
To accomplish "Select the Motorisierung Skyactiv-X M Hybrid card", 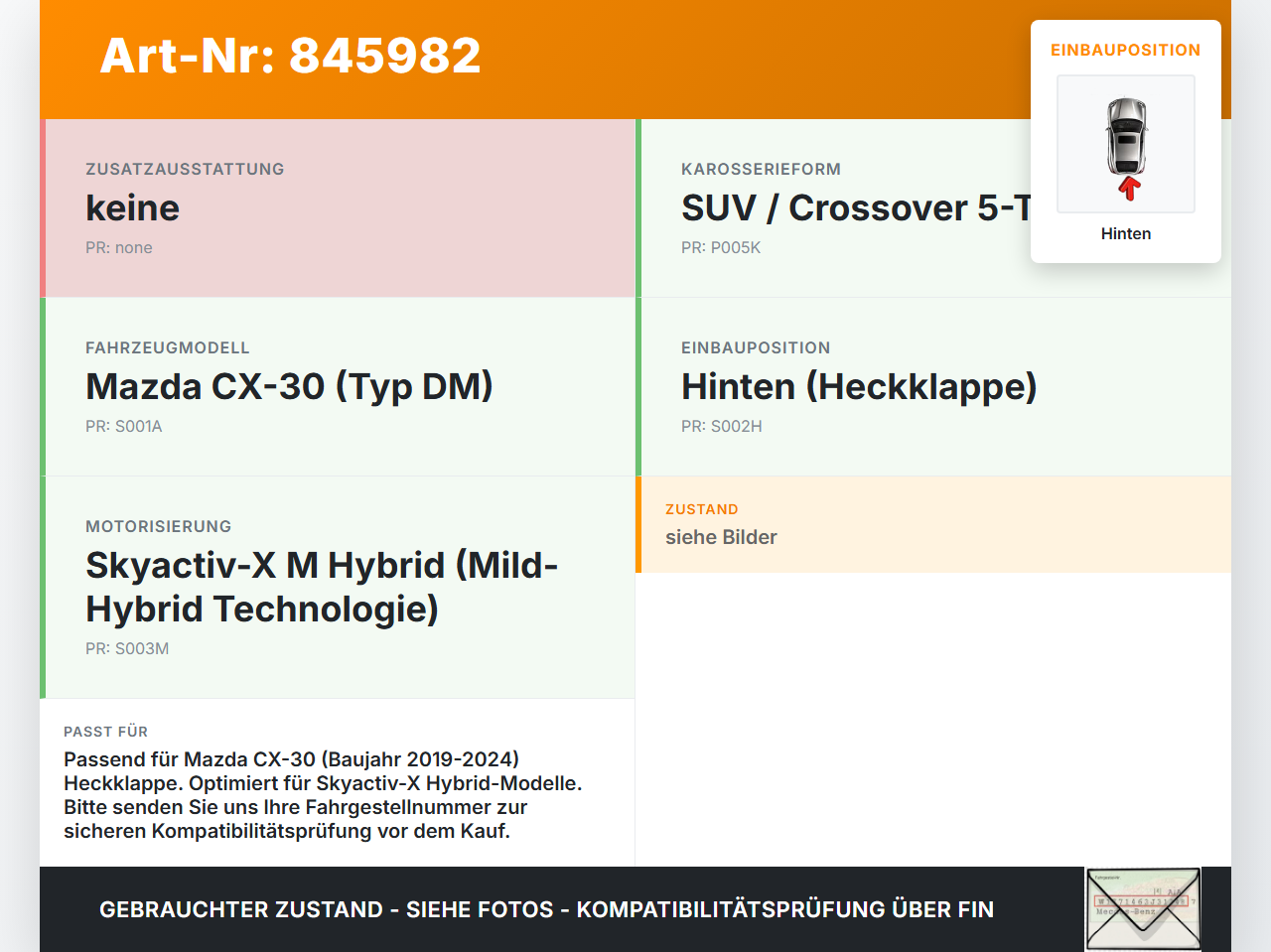I will pos(338,588).
